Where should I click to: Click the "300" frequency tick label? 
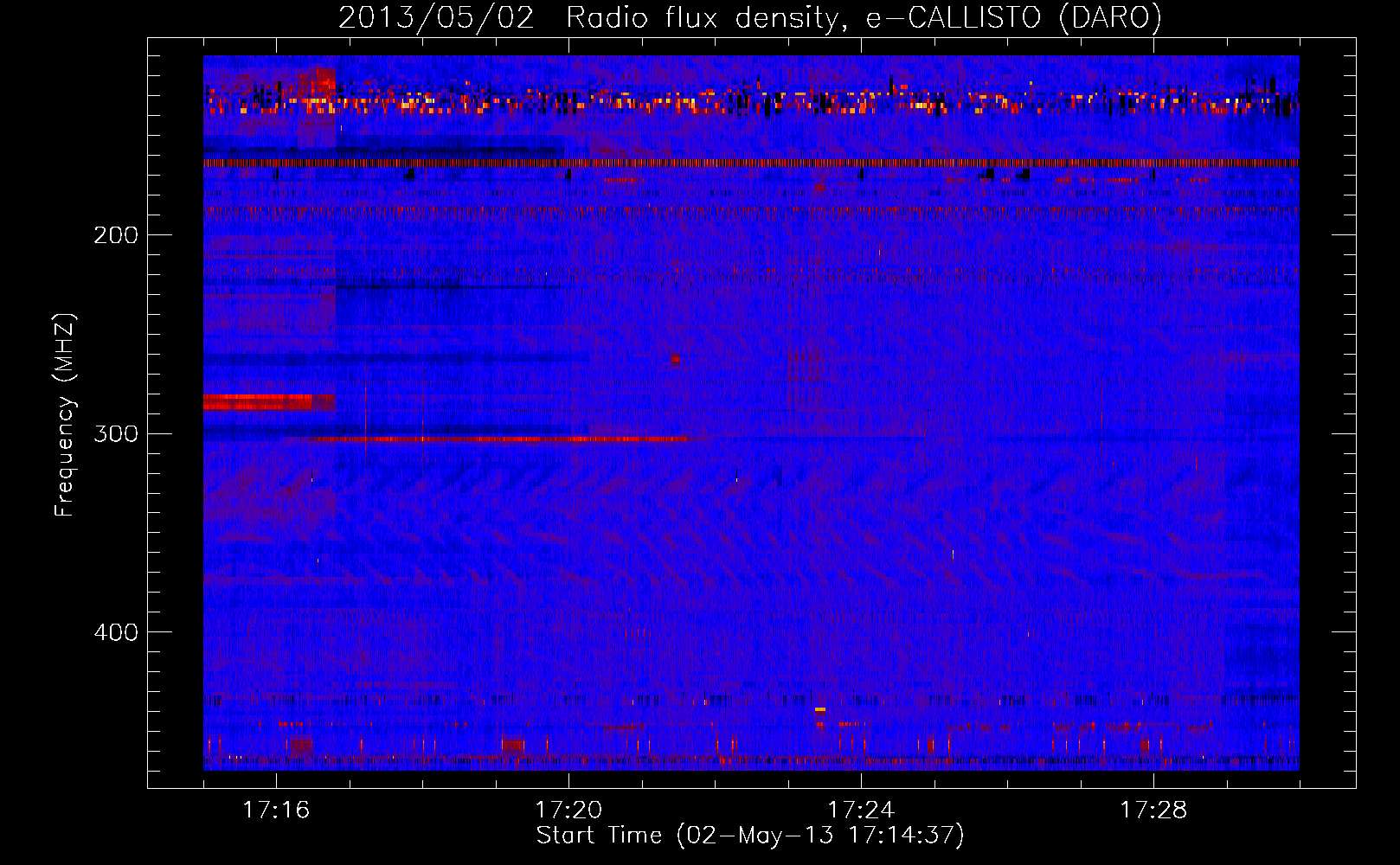click(x=115, y=433)
